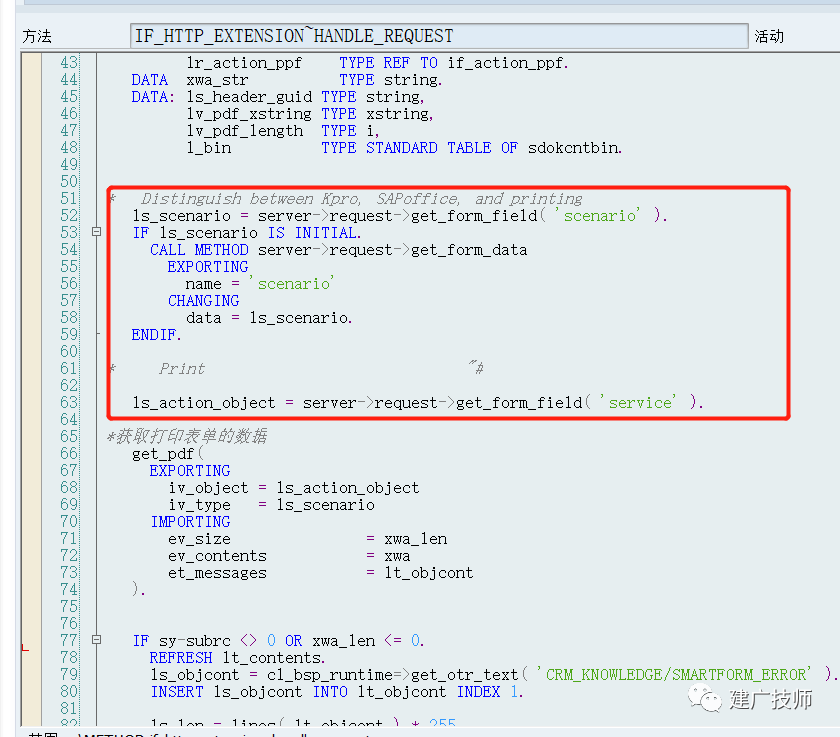Click the ENDIF keyword on line 59
The height and width of the screenshot is (737, 840).
click(x=156, y=335)
